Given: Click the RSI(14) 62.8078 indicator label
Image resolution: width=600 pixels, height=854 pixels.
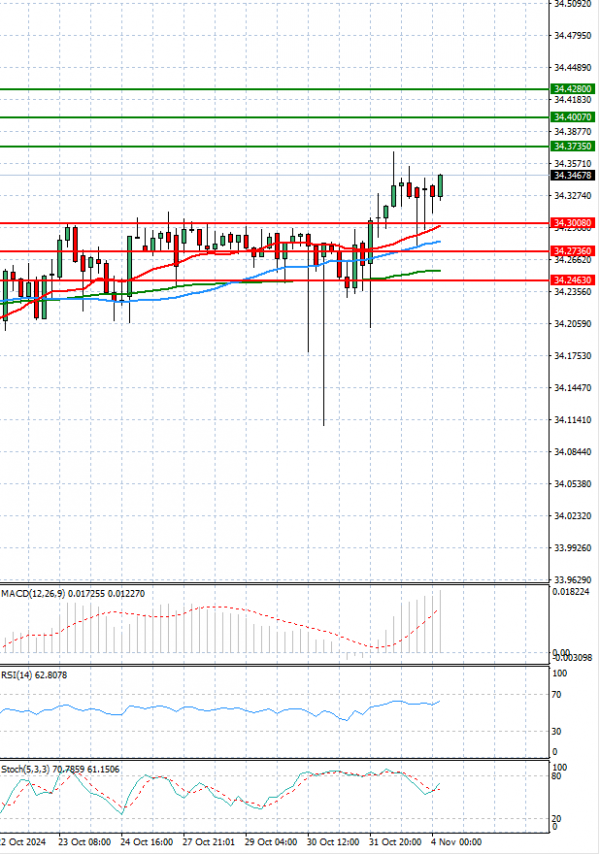Looking at the screenshot, I should [x=34, y=675].
